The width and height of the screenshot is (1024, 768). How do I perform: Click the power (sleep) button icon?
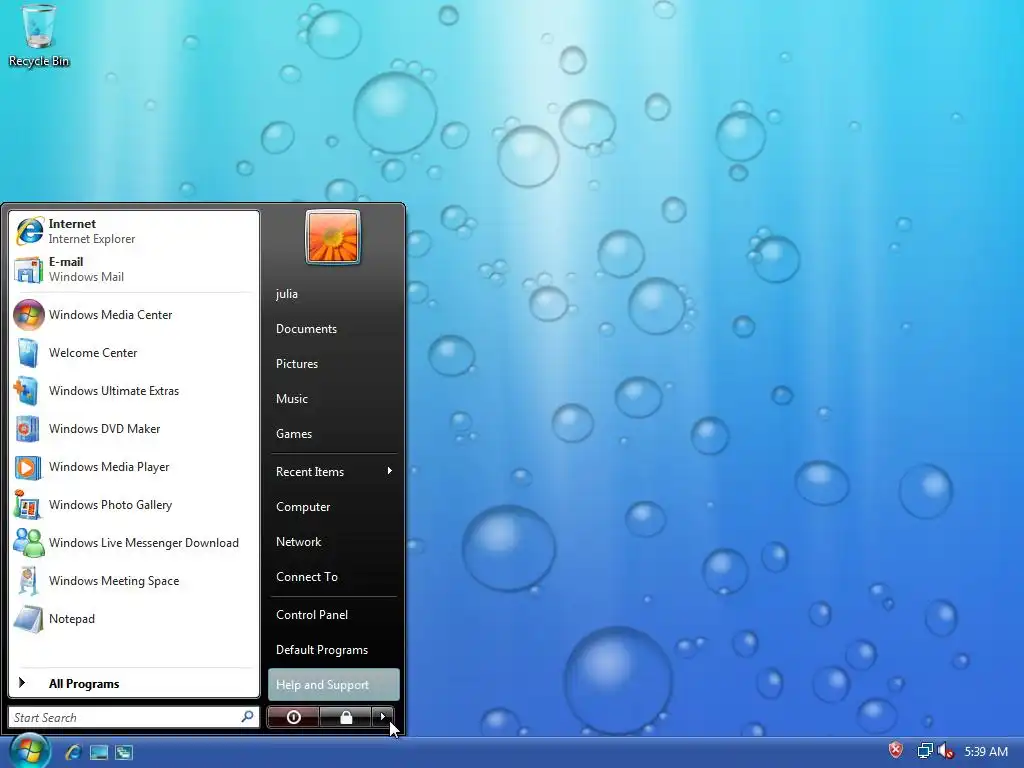(293, 717)
